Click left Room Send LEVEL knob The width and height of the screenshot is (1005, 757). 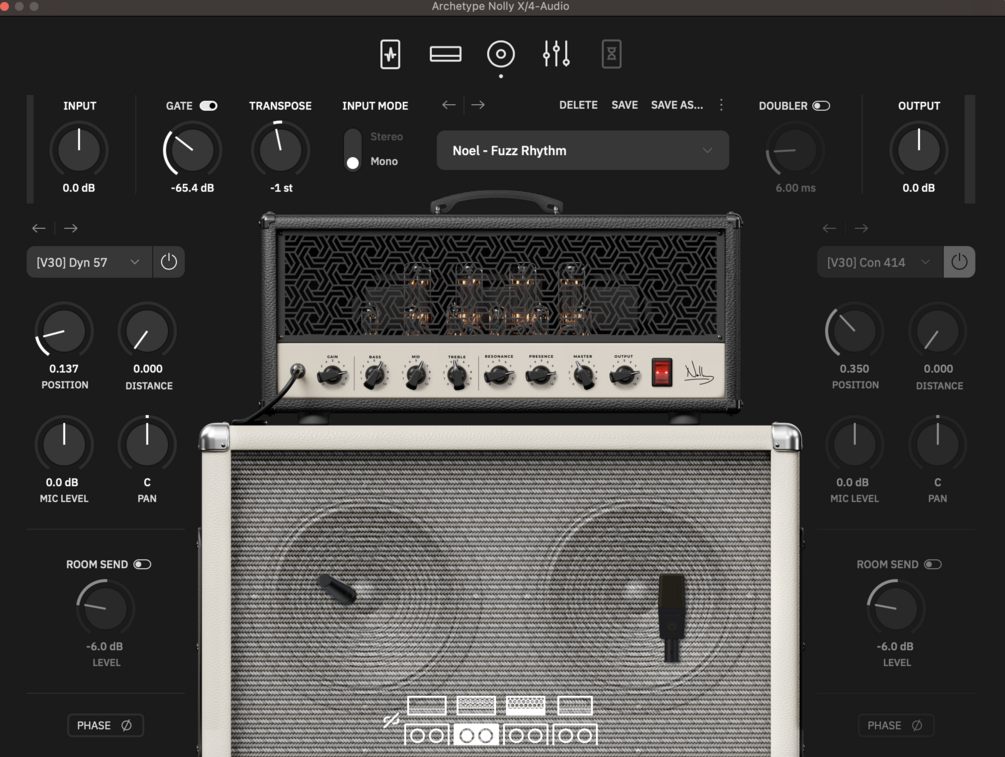coord(105,608)
